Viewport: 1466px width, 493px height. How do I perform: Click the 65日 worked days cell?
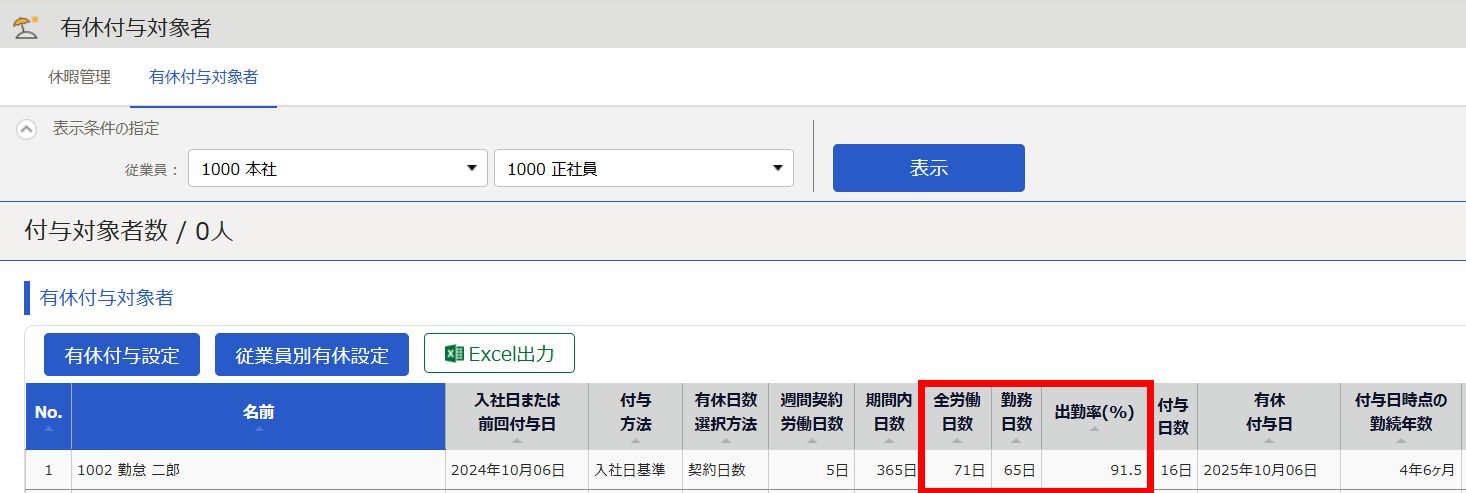tap(1017, 470)
